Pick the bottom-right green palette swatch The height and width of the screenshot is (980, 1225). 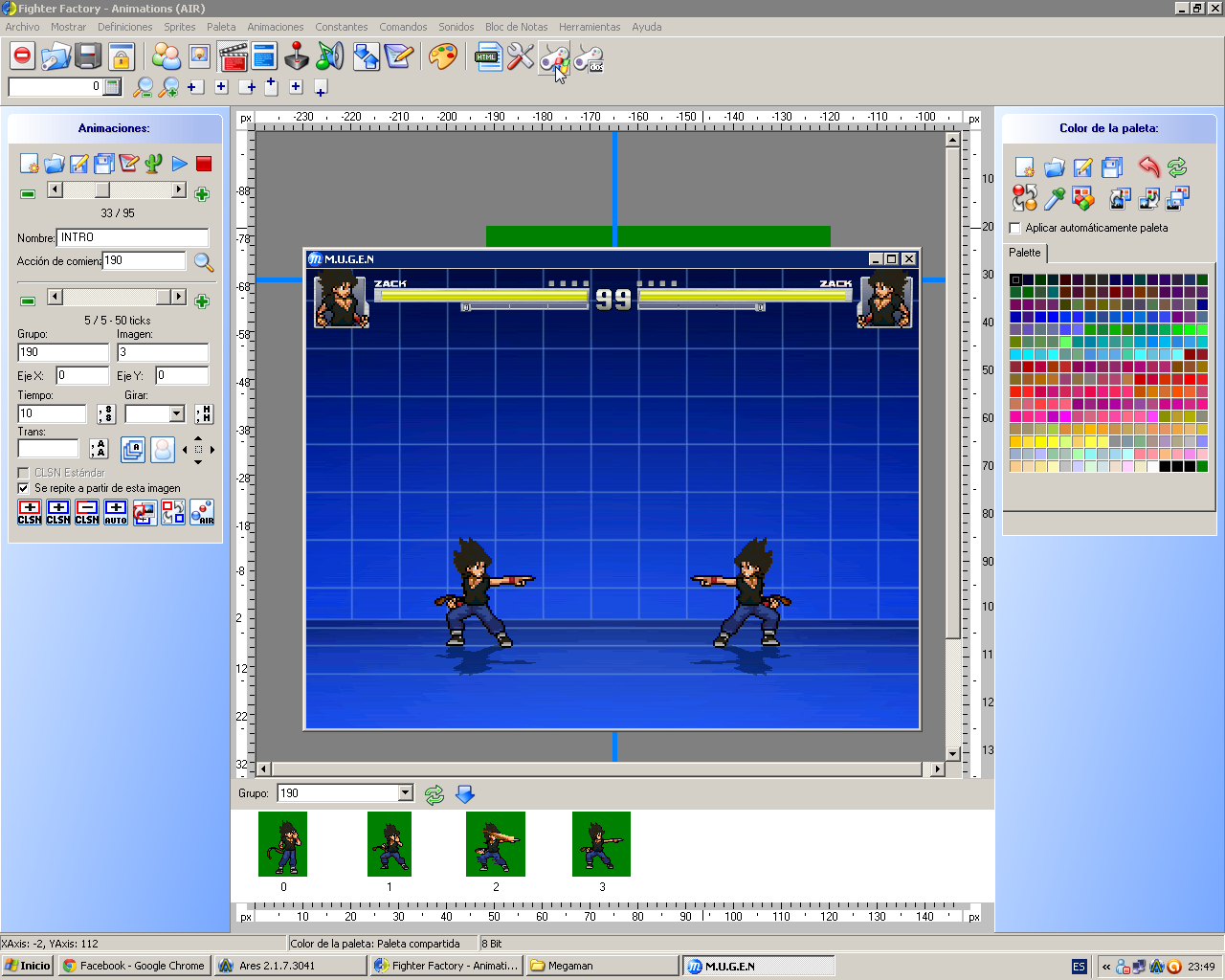(1202, 467)
